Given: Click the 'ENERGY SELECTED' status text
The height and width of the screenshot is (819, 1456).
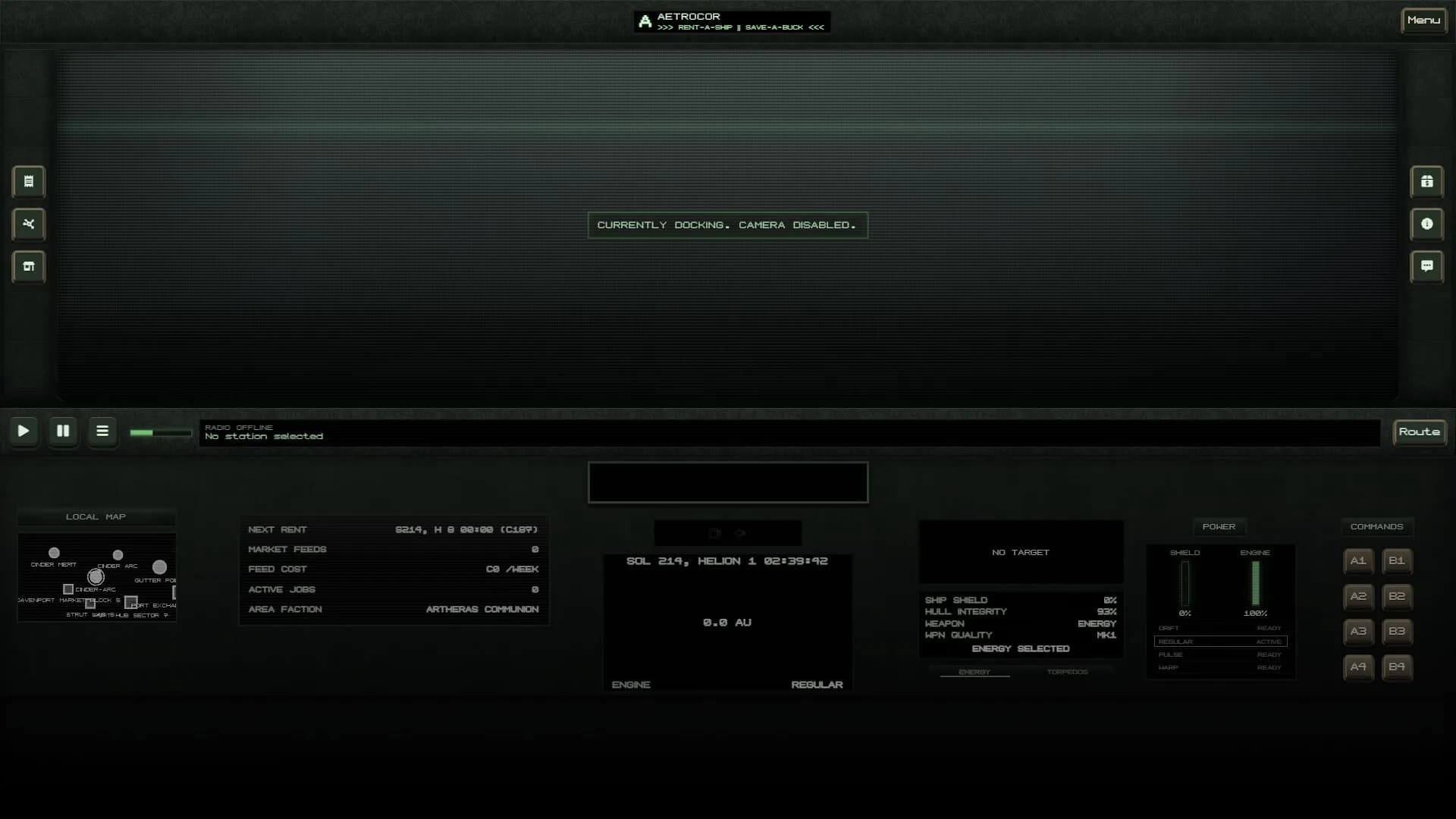Looking at the screenshot, I should tap(1021, 649).
